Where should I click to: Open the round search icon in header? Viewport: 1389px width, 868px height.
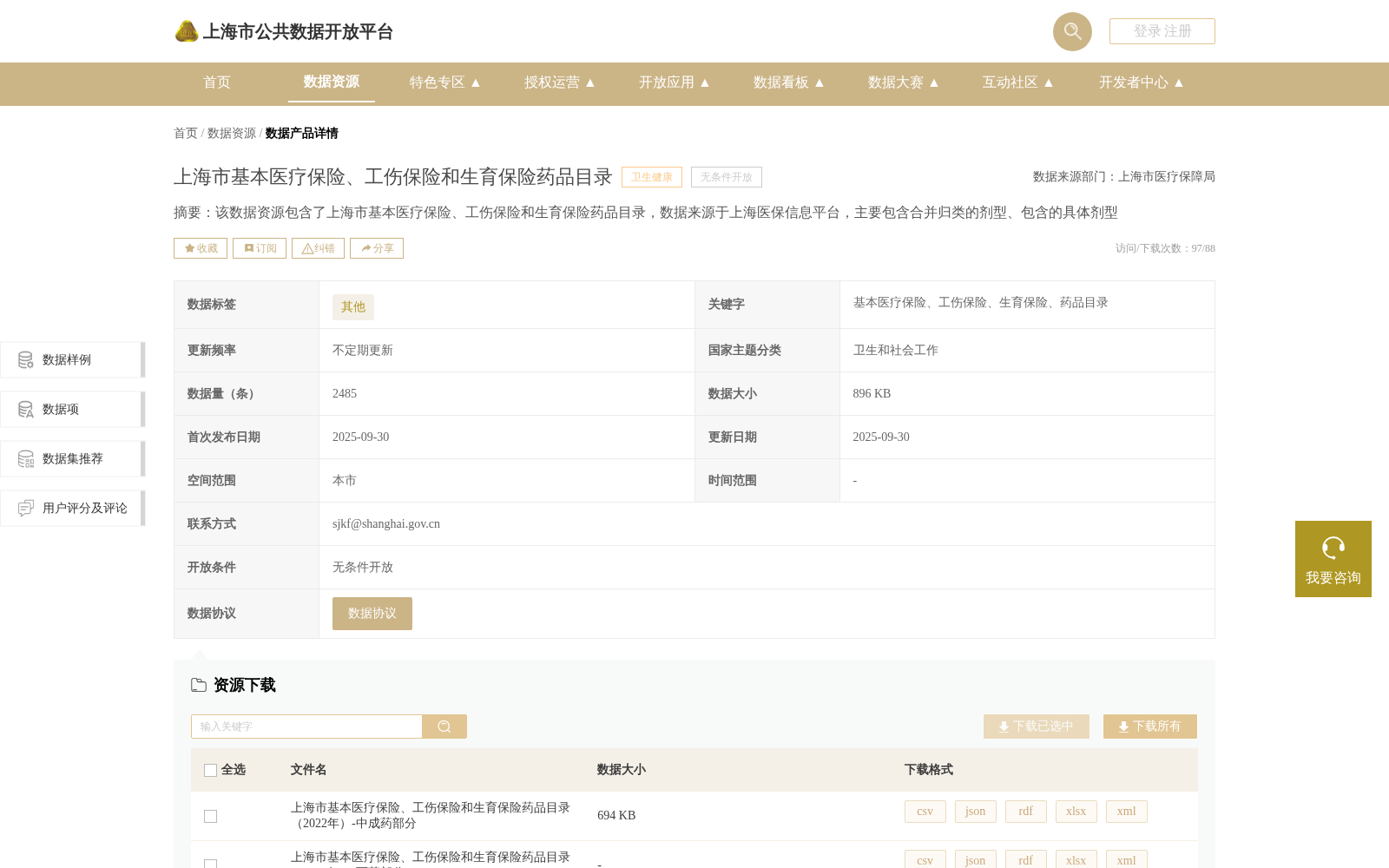click(x=1072, y=31)
